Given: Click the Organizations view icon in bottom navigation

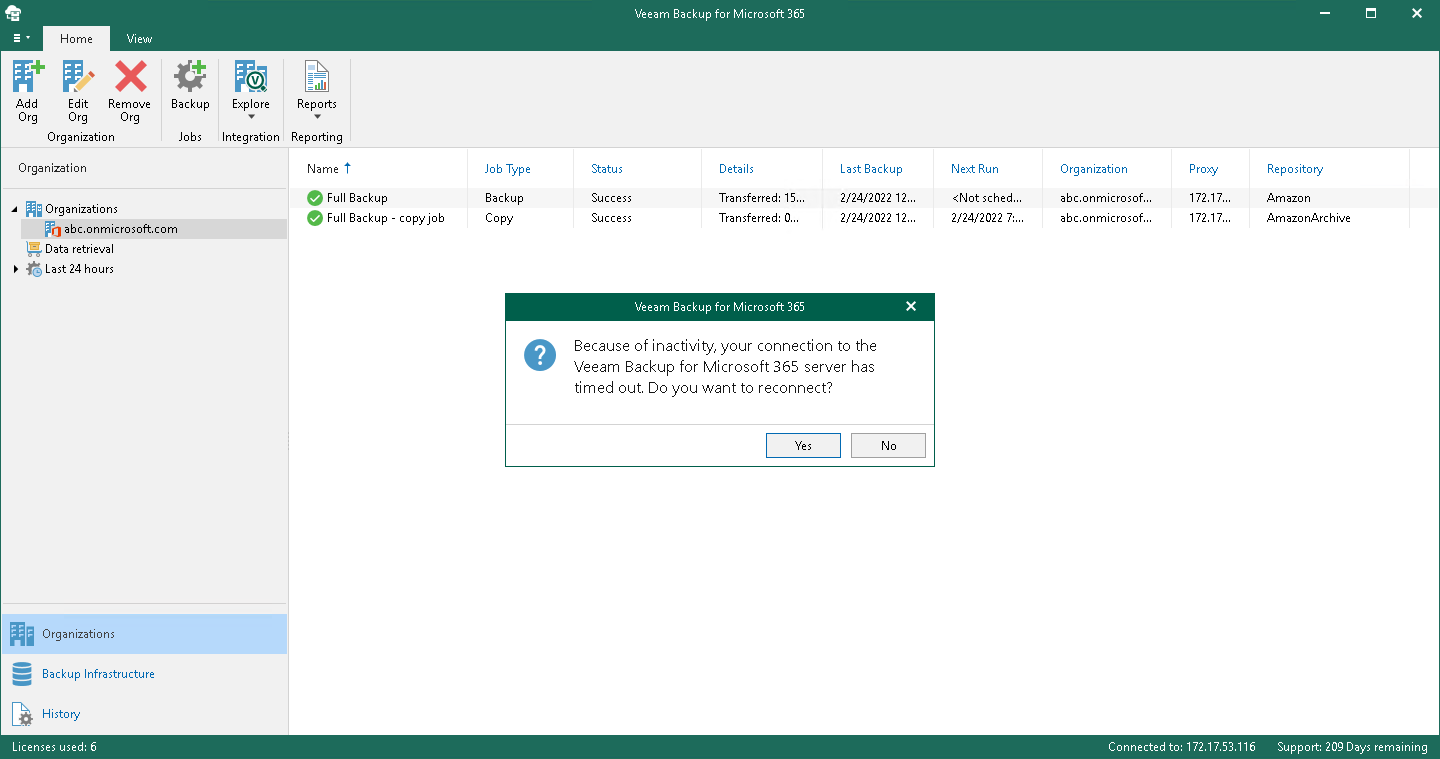Looking at the screenshot, I should point(22,634).
